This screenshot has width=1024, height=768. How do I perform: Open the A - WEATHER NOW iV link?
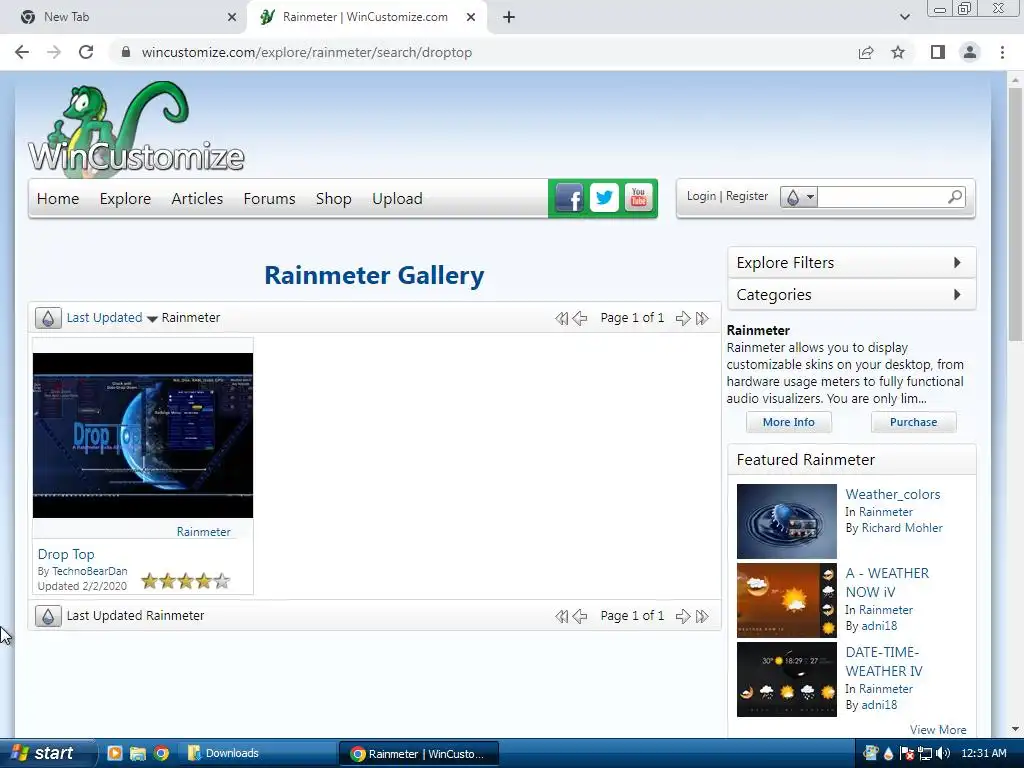tap(887, 583)
